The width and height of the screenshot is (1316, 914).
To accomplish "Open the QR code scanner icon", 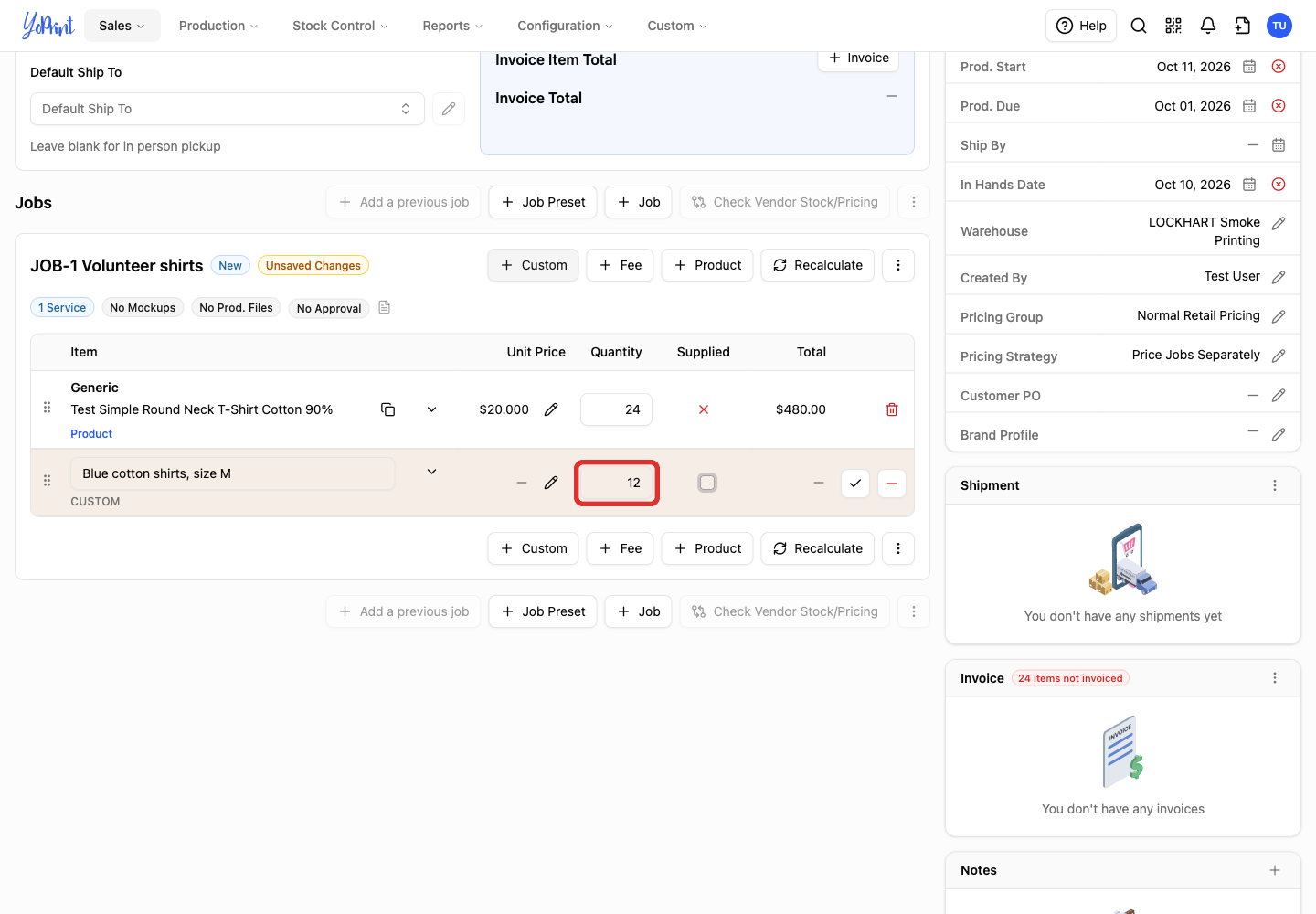I will point(1173,26).
